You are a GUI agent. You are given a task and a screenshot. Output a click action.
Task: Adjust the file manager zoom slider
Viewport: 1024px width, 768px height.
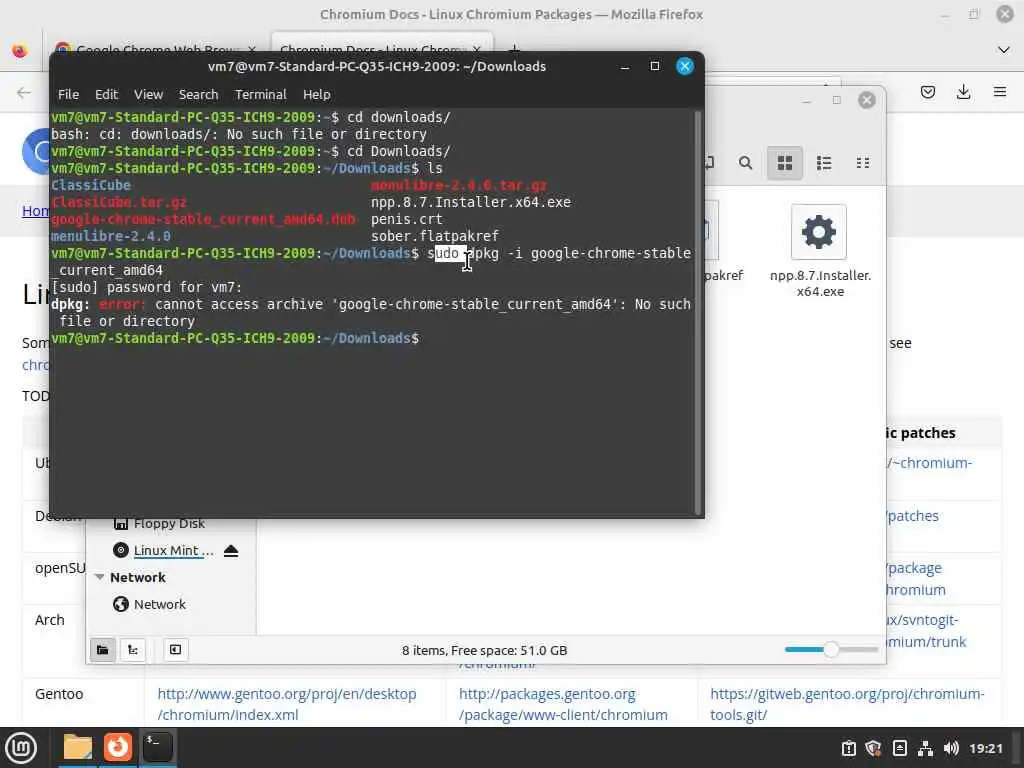831,650
